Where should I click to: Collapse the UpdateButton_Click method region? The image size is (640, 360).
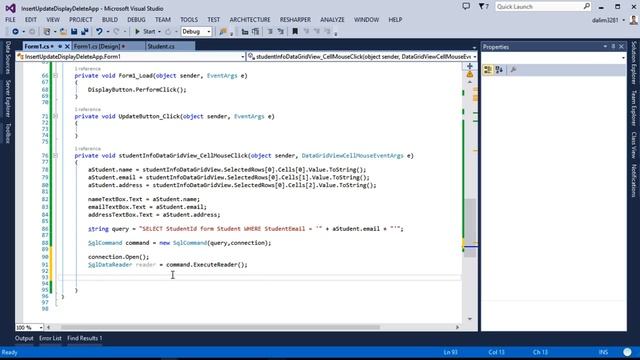tap(55, 116)
